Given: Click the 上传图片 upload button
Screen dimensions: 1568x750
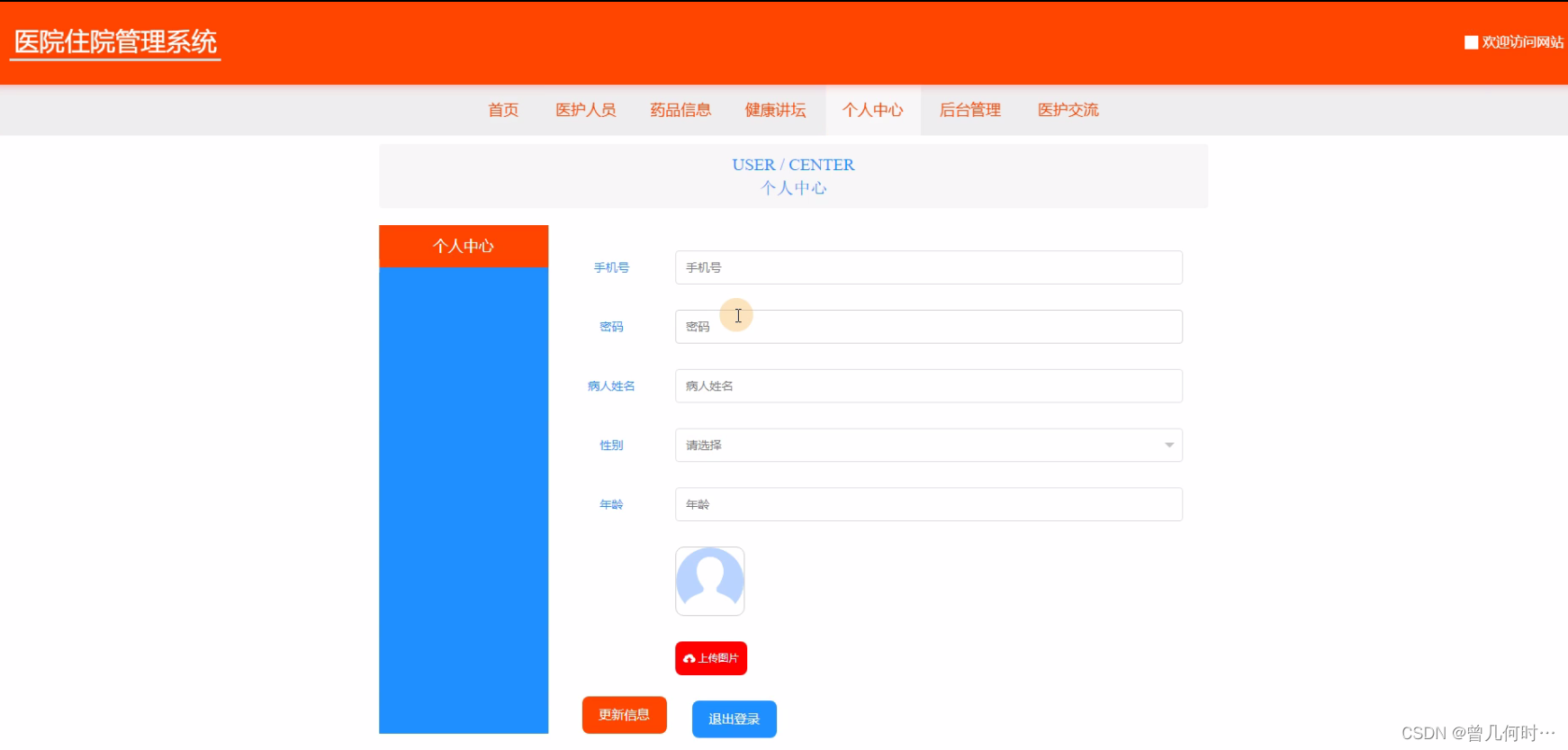Looking at the screenshot, I should 711,658.
